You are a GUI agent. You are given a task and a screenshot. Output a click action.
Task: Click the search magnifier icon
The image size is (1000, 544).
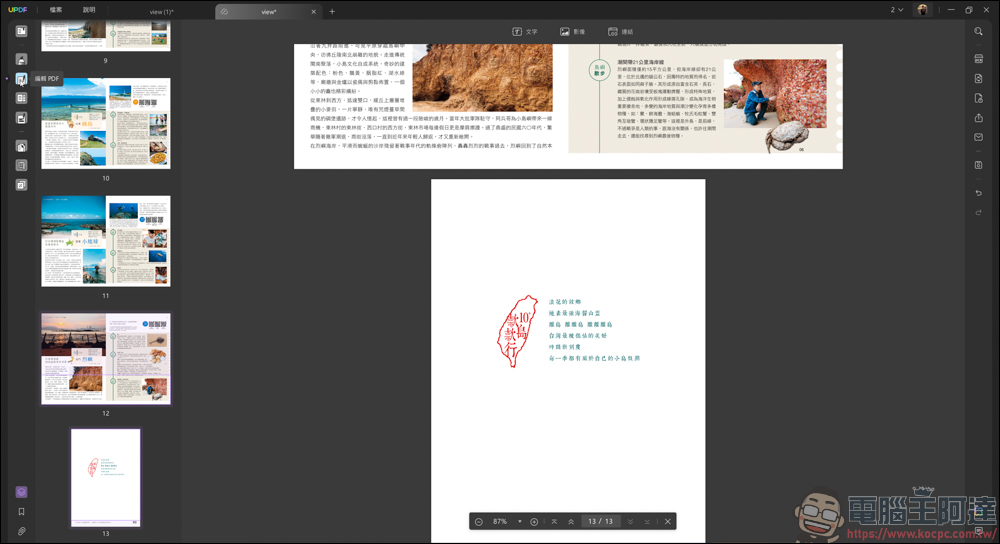(978, 32)
